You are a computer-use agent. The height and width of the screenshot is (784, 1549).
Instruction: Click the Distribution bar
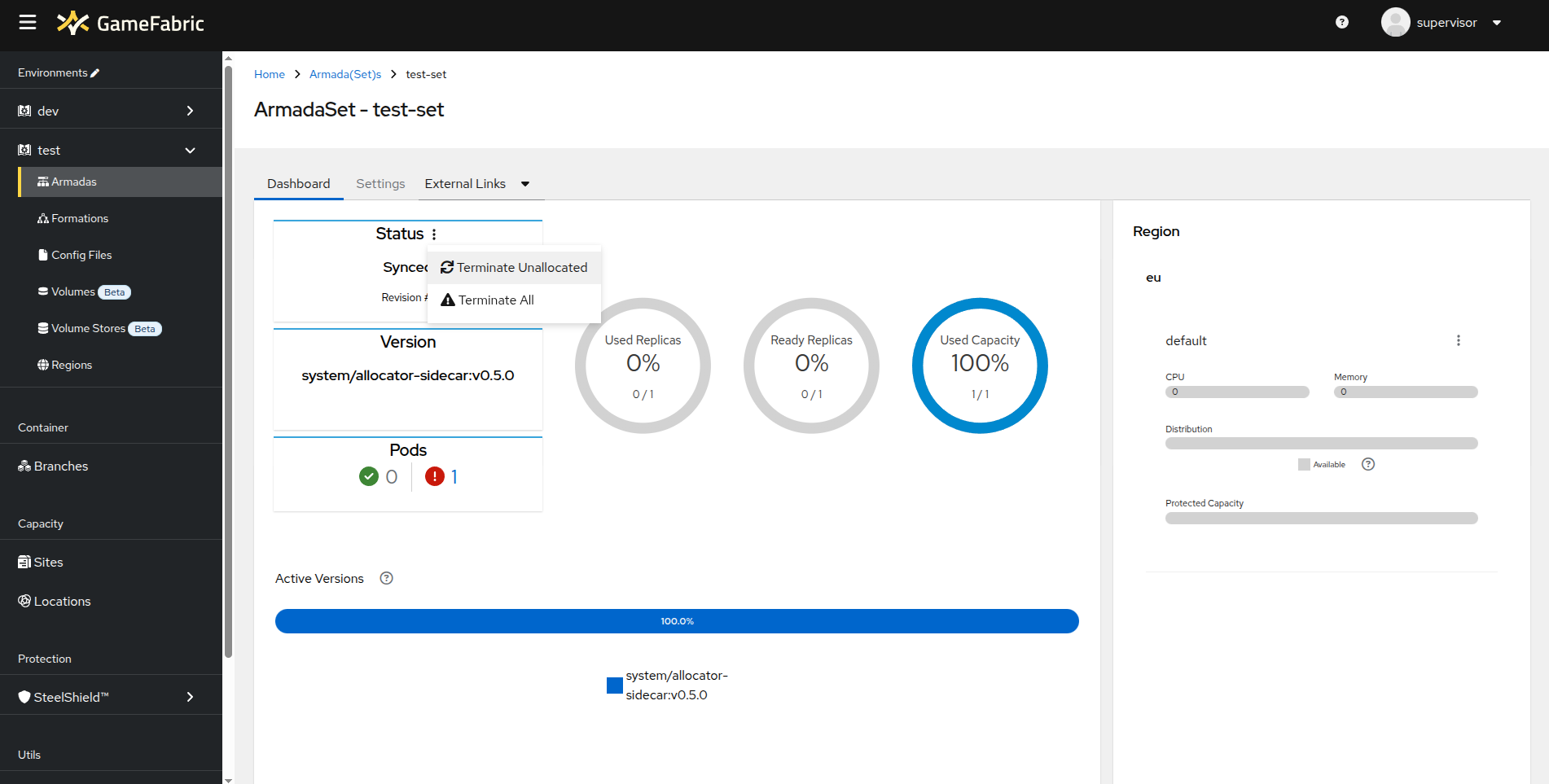[1321, 444]
